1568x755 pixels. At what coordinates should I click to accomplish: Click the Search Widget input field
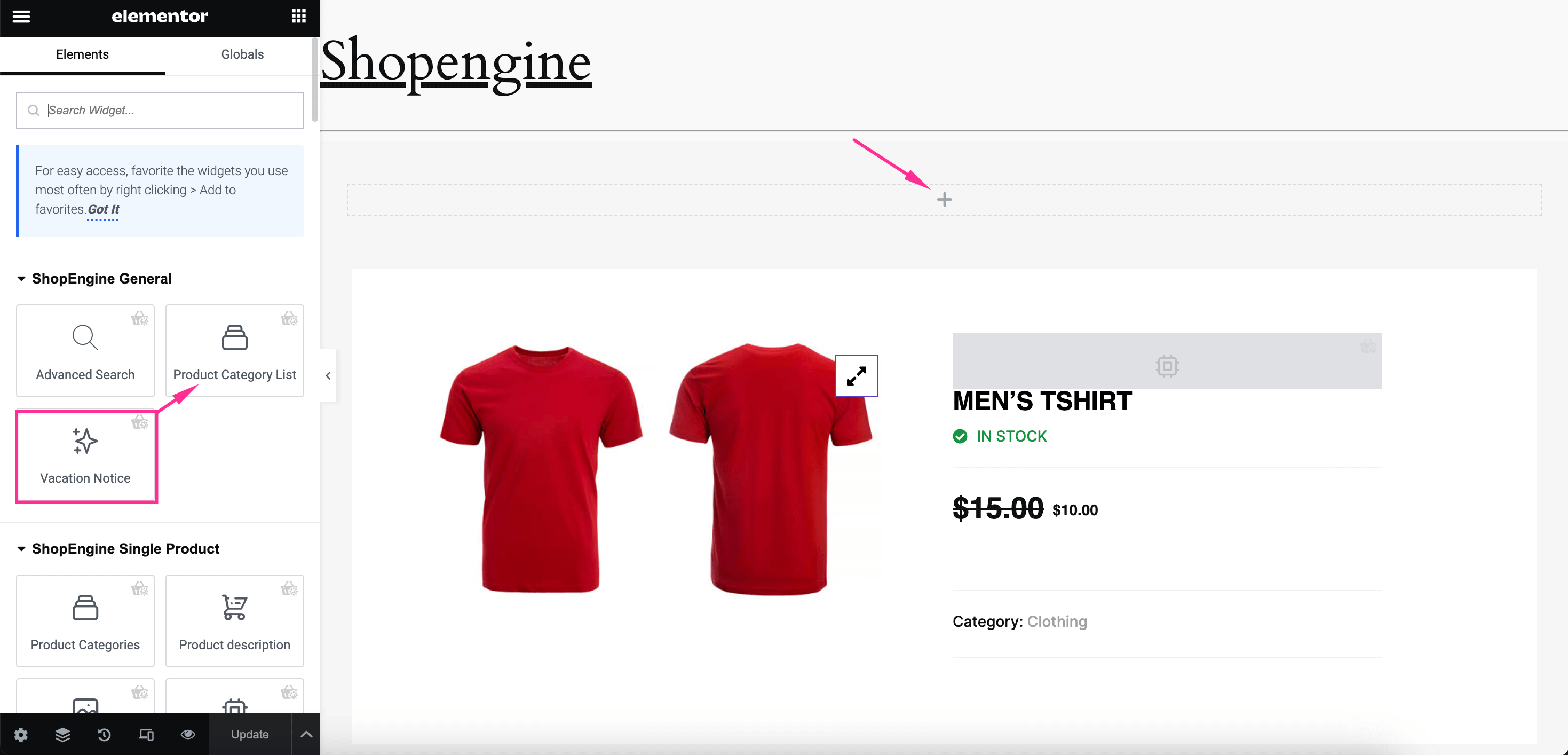pyautogui.click(x=160, y=109)
